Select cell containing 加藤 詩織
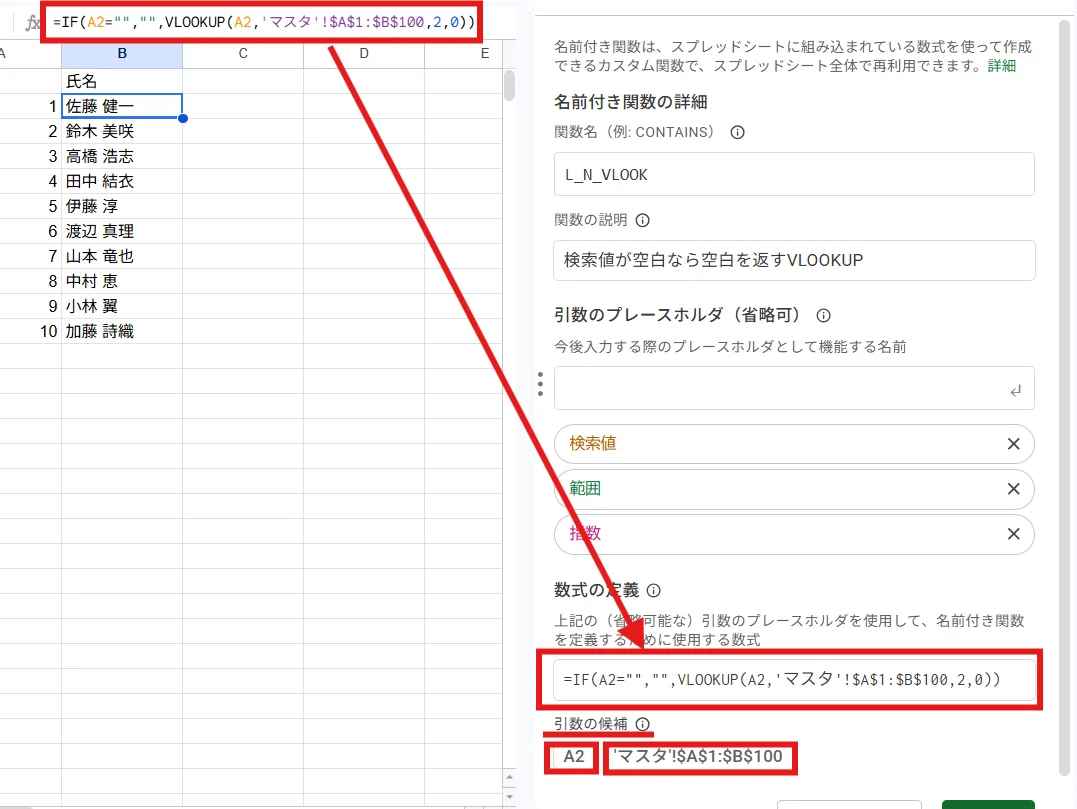This screenshot has width=1077, height=809. click(122, 332)
